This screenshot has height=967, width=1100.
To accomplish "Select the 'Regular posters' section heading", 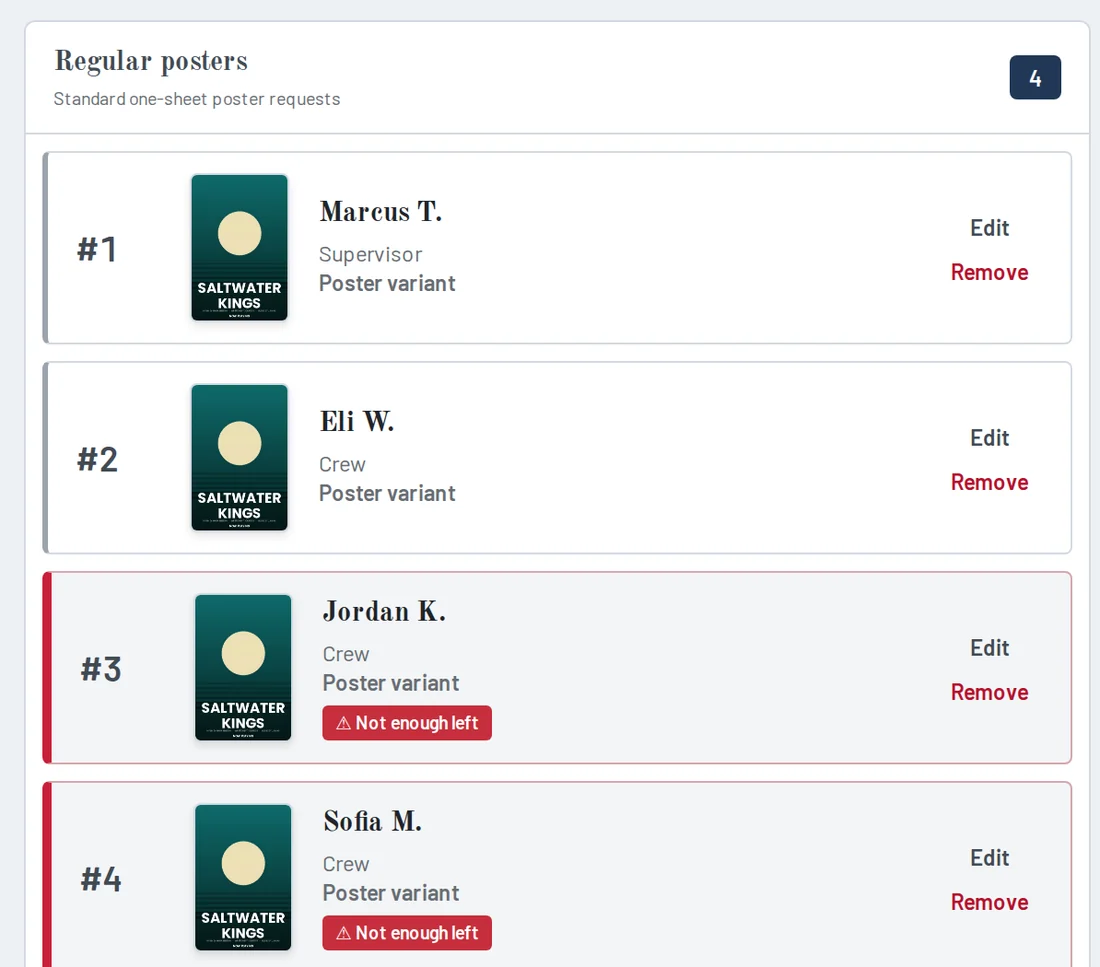I will 152,61.
